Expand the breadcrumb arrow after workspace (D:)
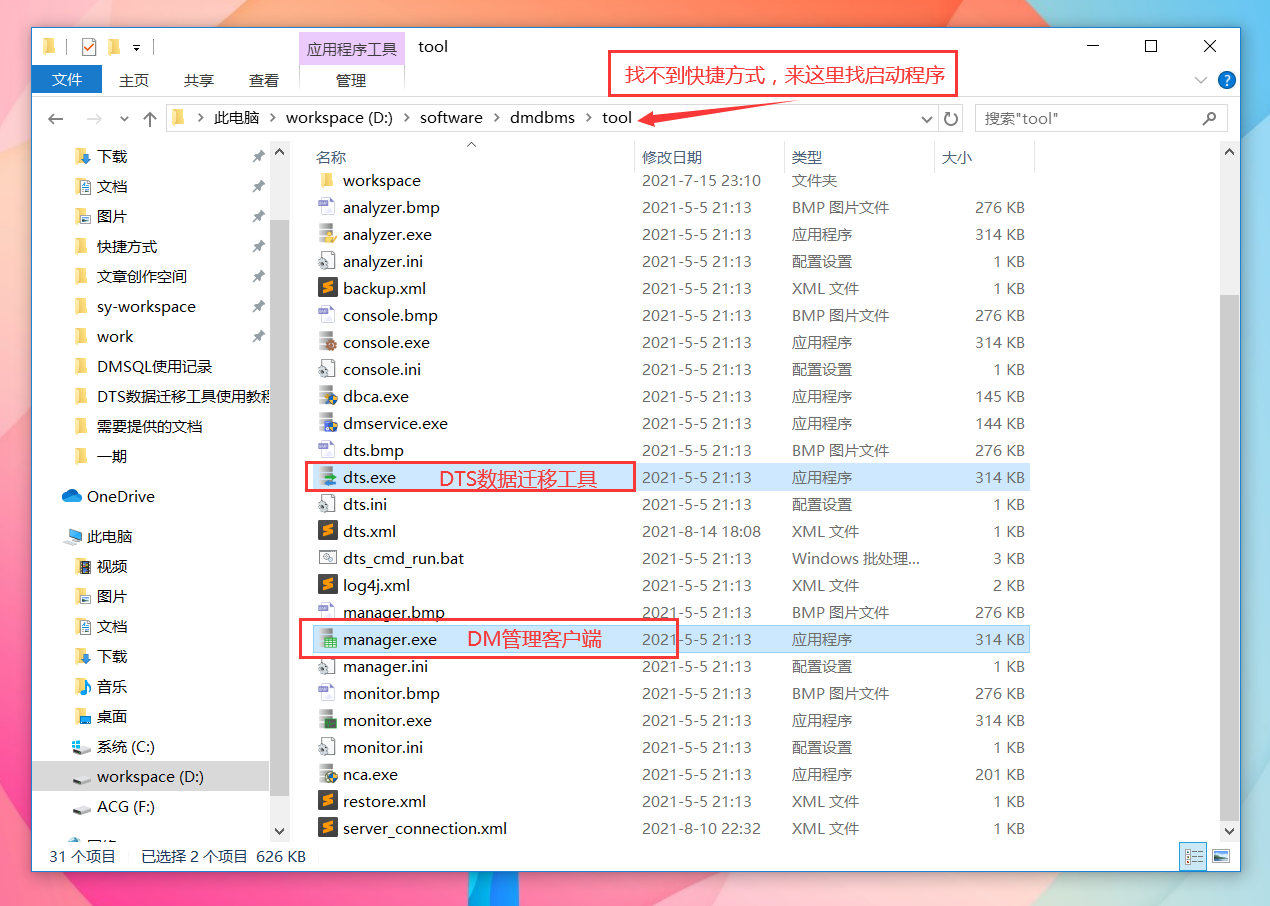The image size is (1270, 906). pos(406,118)
